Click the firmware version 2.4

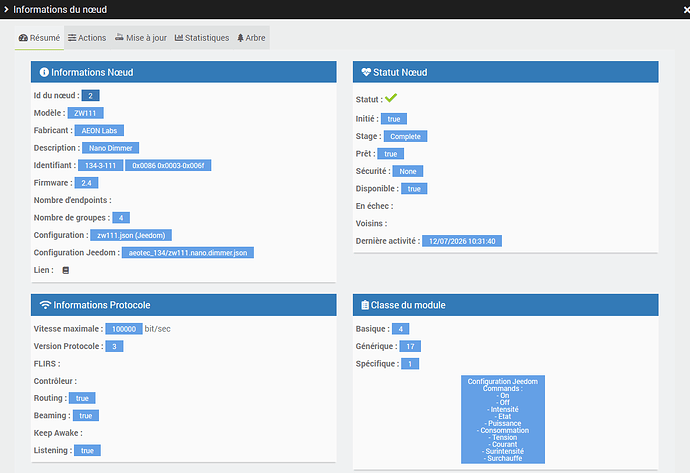[86, 183]
